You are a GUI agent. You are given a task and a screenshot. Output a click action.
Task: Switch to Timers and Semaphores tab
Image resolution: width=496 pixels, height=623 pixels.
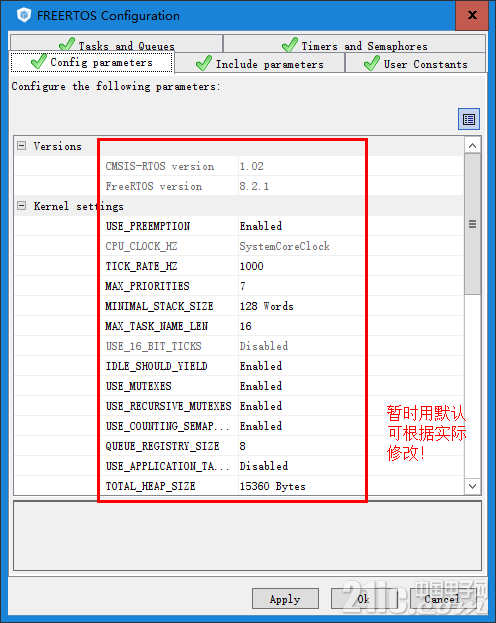[355, 44]
